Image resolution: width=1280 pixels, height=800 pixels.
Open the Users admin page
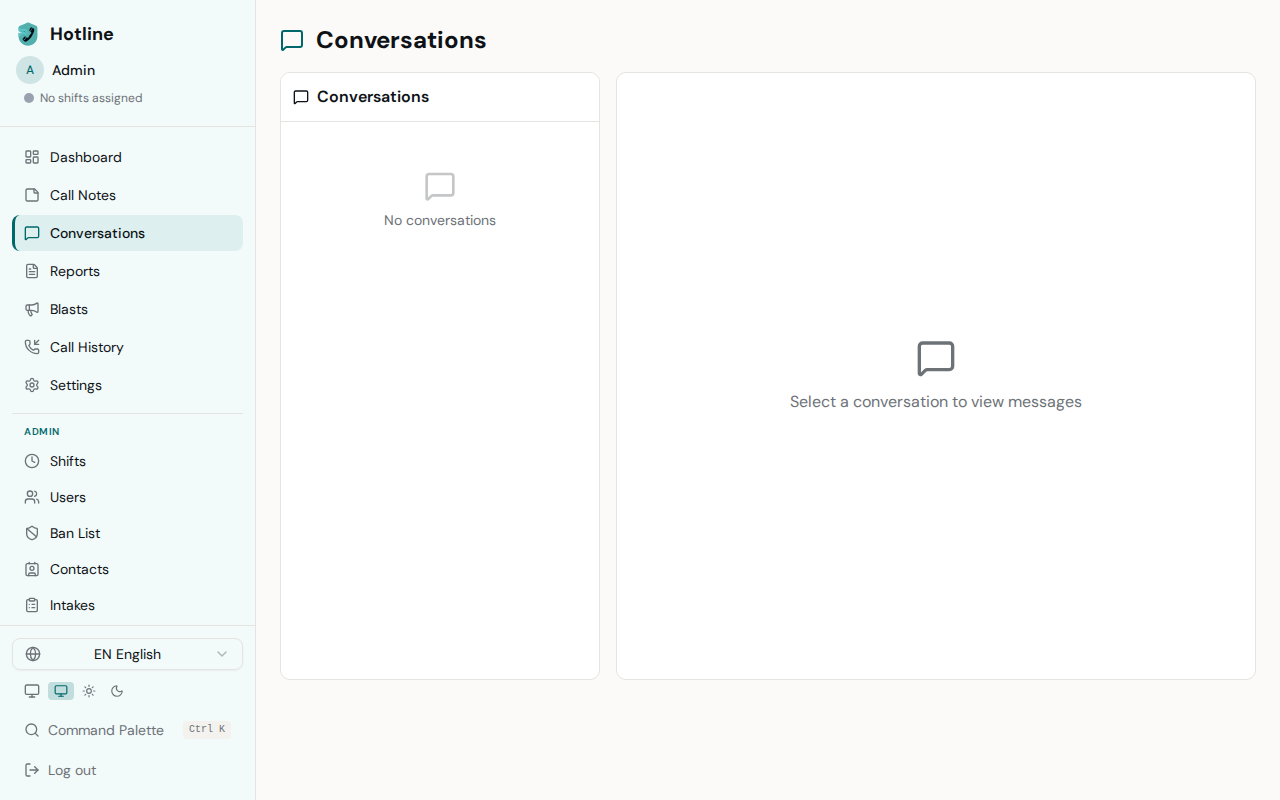[68, 496]
